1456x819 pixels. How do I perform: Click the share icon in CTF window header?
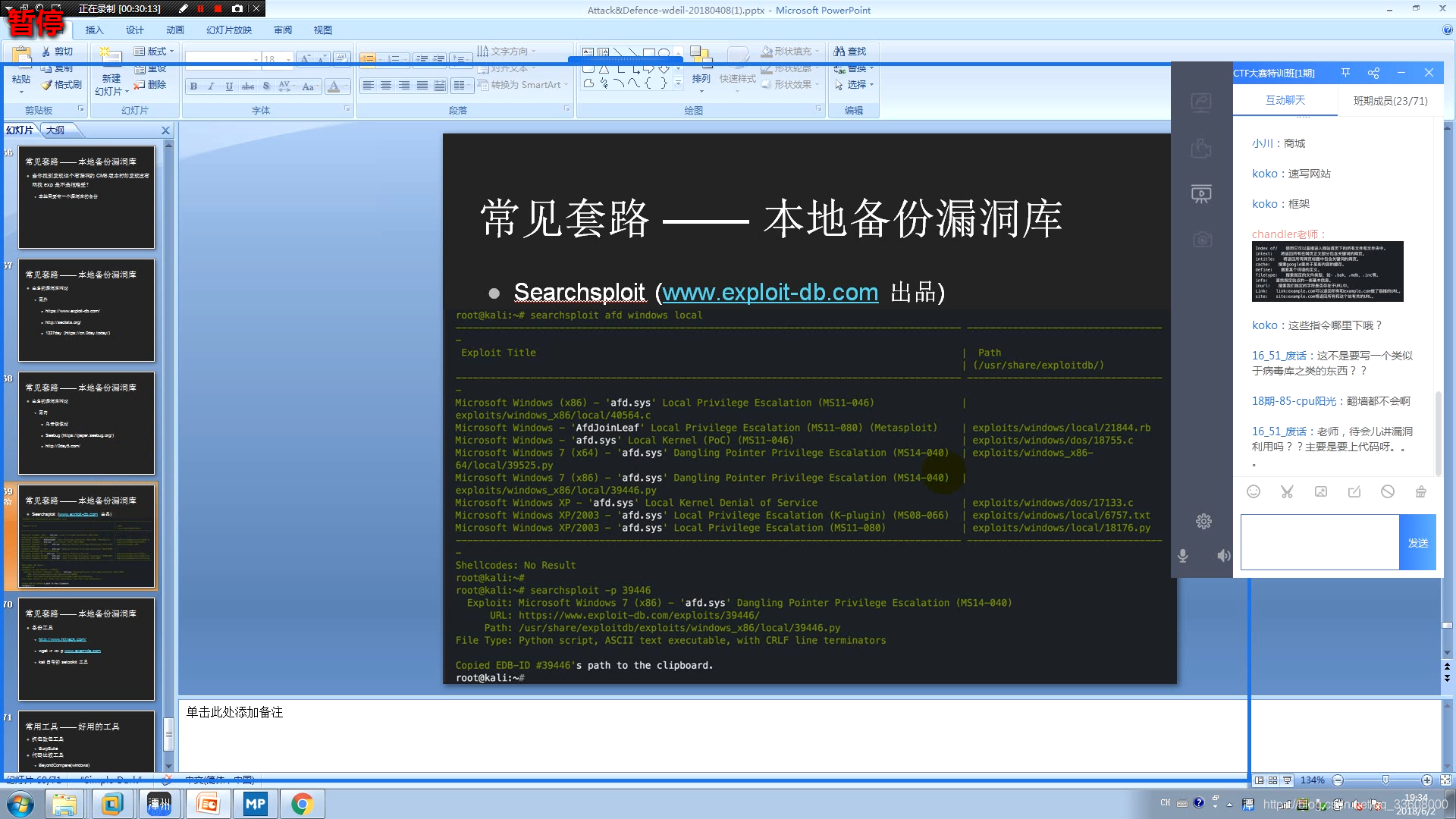[x=1373, y=73]
